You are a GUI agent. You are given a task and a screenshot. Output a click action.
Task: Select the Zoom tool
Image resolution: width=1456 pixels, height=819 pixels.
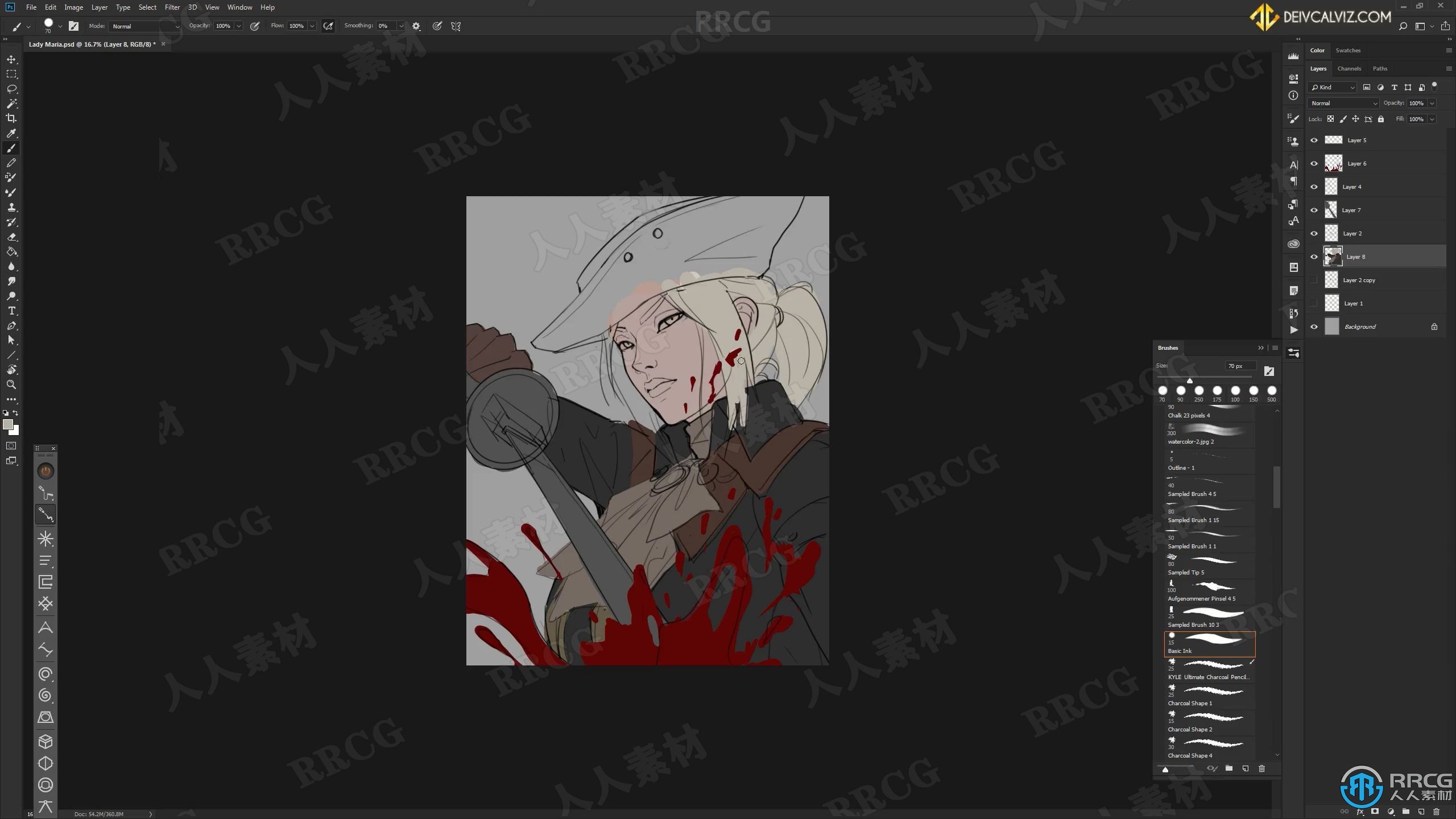click(x=11, y=384)
